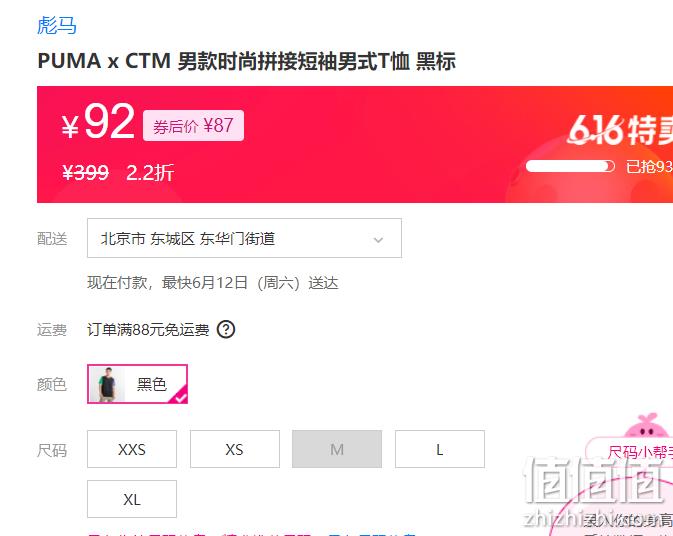Choose size L
The width and height of the screenshot is (673, 536).
click(440, 449)
